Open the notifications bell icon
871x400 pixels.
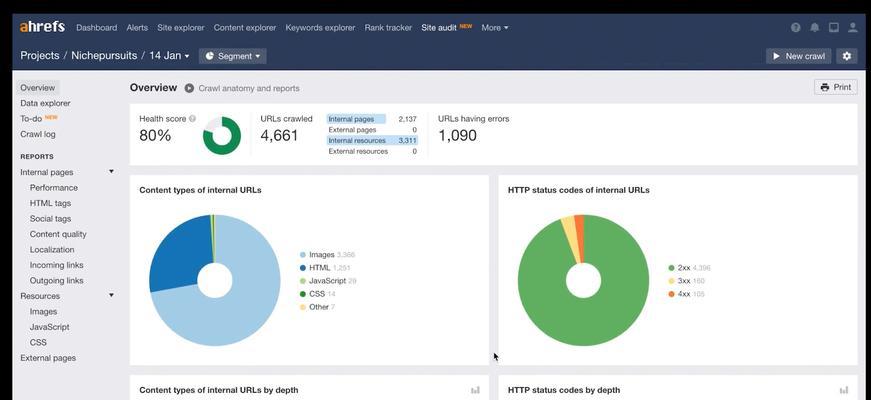814,27
